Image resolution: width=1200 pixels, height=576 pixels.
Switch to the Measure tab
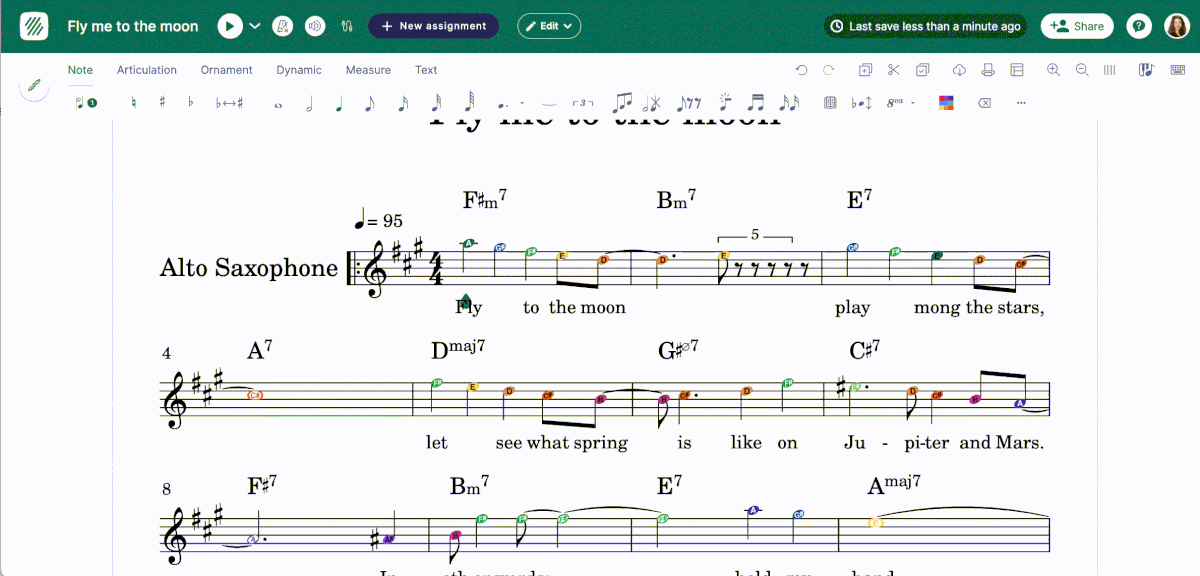tap(368, 70)
